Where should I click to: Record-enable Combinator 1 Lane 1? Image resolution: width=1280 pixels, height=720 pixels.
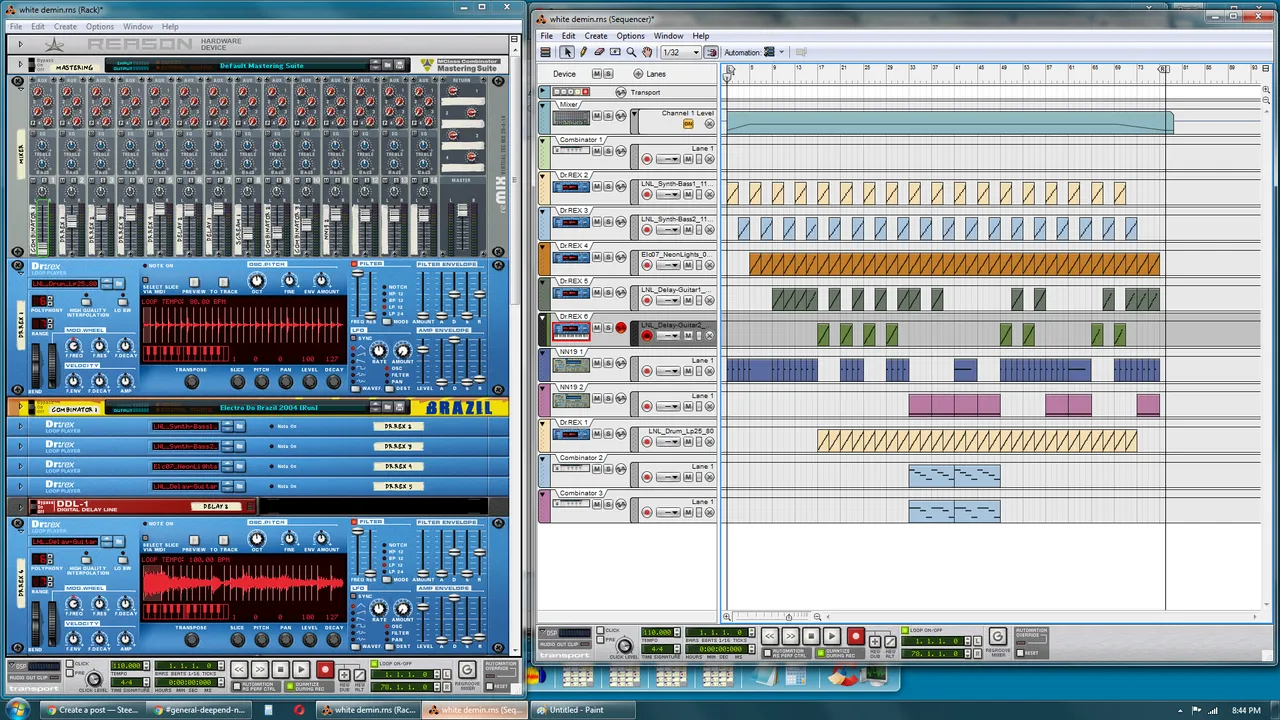point(647,159)
